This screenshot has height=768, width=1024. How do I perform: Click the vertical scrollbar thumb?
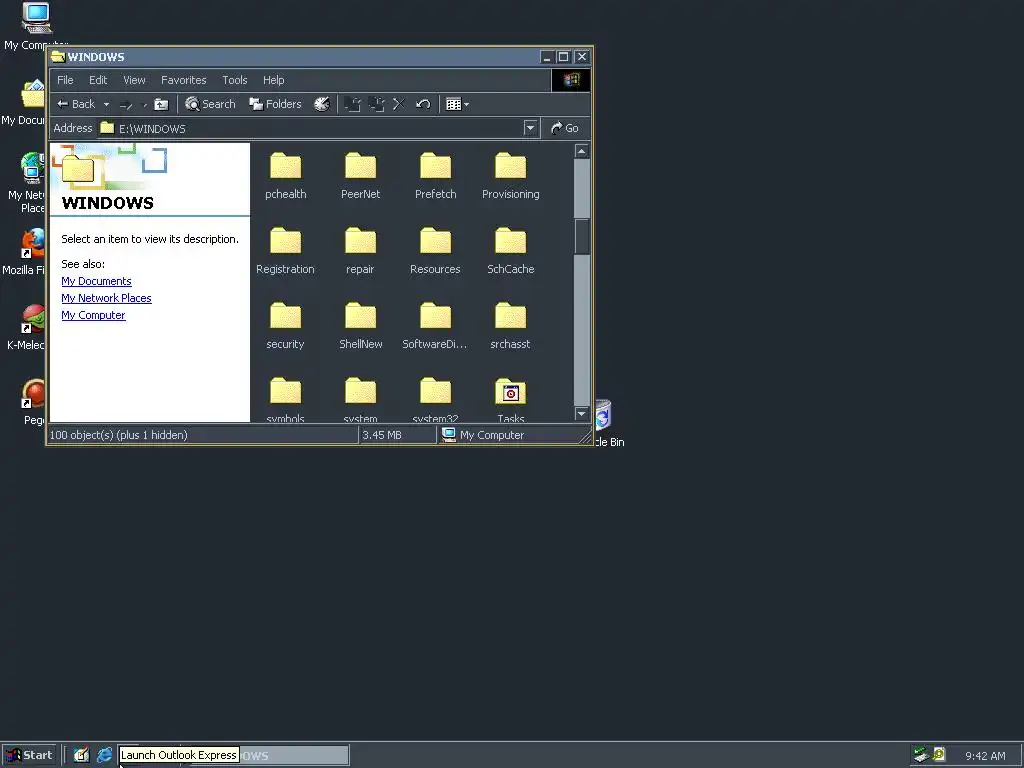pyautogui.click(x=581, y=236)
